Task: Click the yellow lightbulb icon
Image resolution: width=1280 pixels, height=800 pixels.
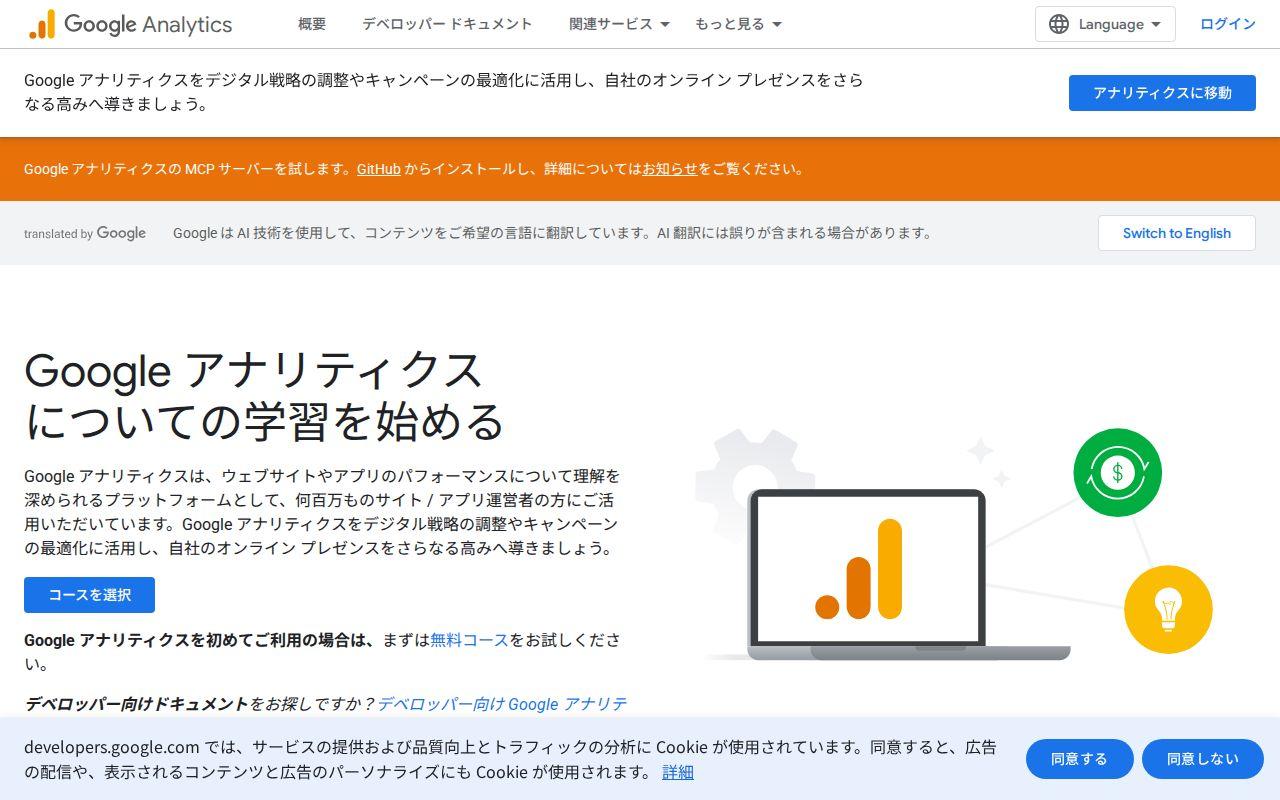Action: (1168, 609)
